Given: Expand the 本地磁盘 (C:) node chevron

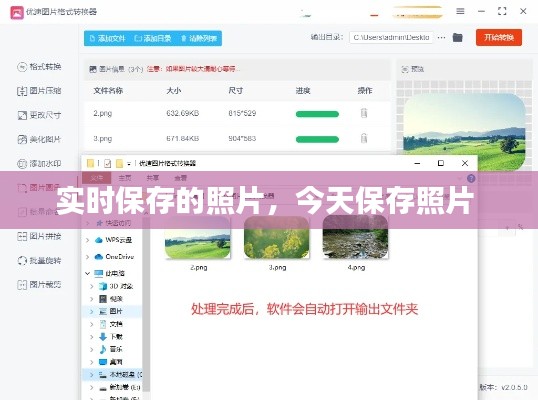Looking at the screenshot, I should (92, 375).
